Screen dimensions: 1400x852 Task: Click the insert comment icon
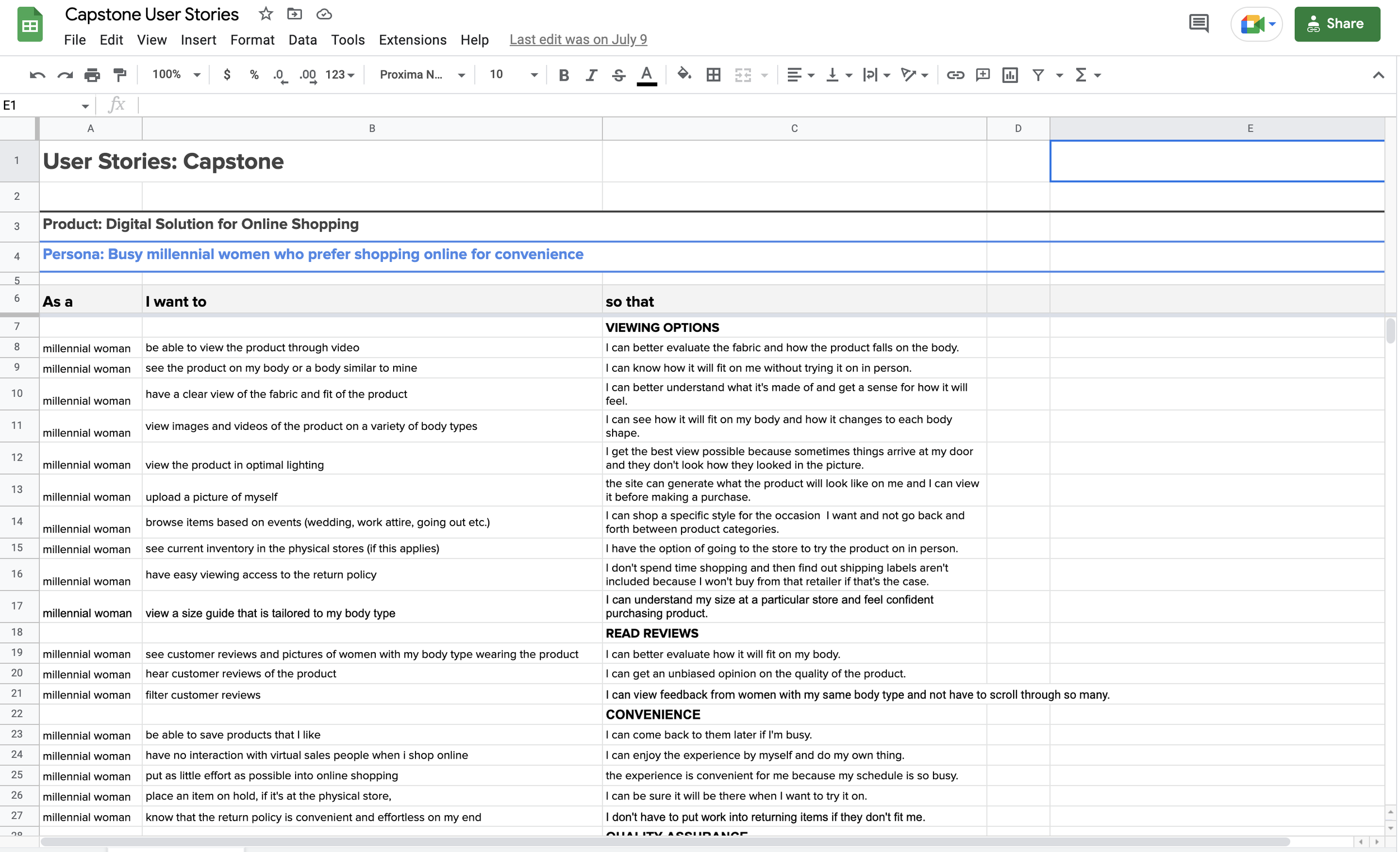coord(982,74)
